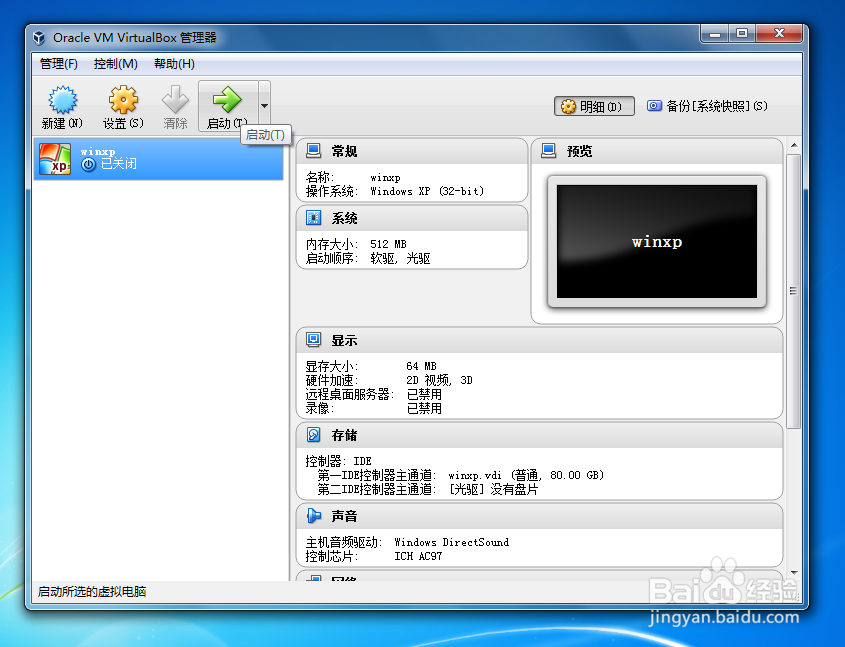845x647 pixels.
Task: Click the details pane vertical scrollbar thumb
Action: point(794,291)
